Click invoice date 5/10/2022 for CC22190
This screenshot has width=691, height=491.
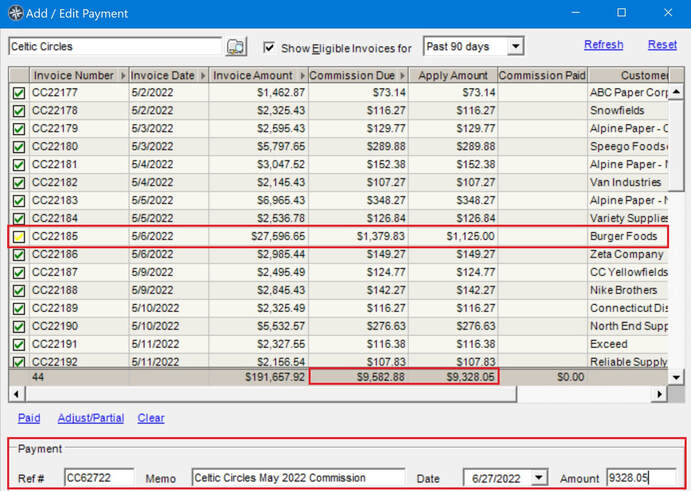[x=169, y=326]
